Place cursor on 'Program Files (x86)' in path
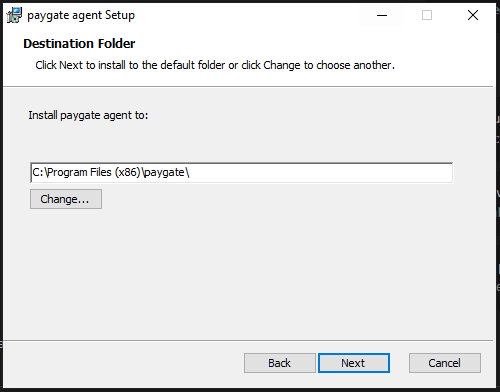Screen dimensions: 500x392 point(94,173)
